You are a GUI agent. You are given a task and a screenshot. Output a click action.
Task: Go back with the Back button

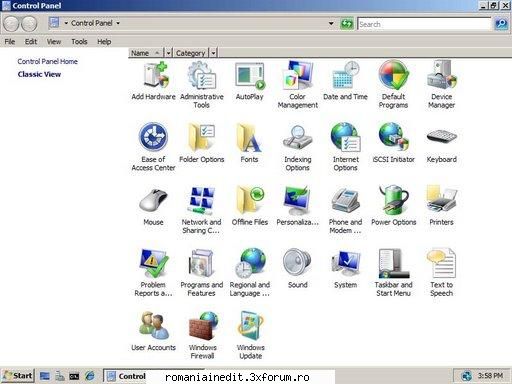click(x=11, y=24)
